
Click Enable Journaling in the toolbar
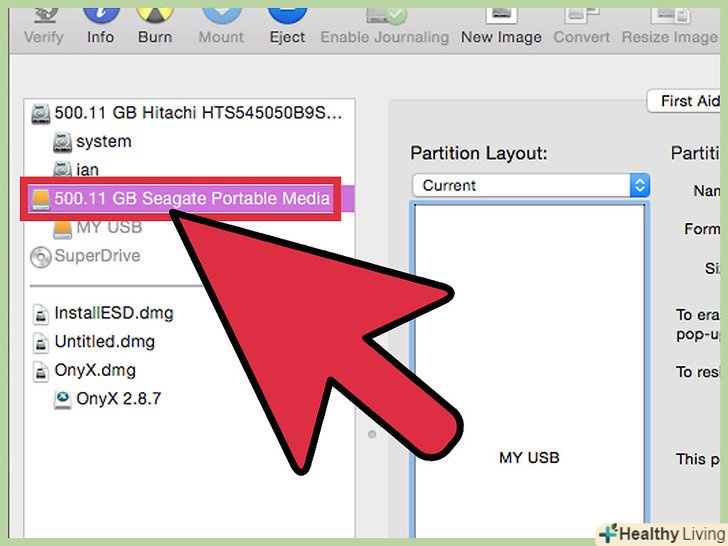pyautogui.click(x=385, y=28)
